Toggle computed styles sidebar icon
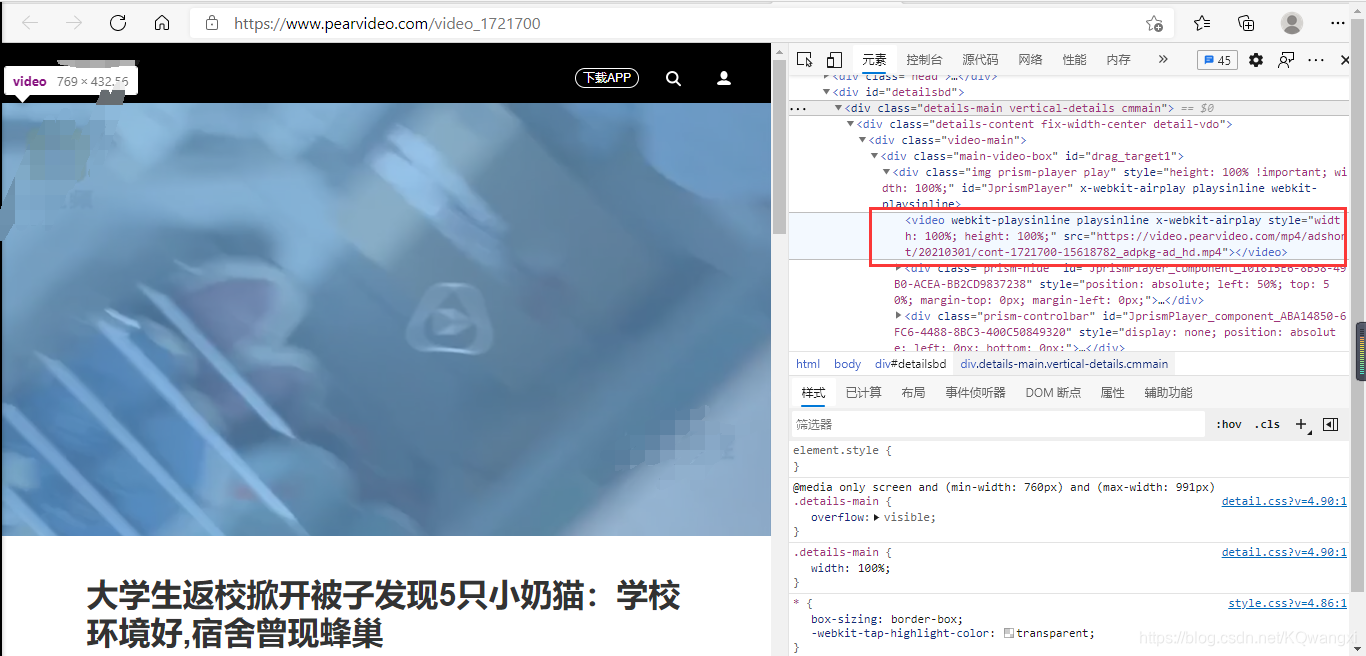The width and height of the screenshot is (1366, 656). point(1330,424)
